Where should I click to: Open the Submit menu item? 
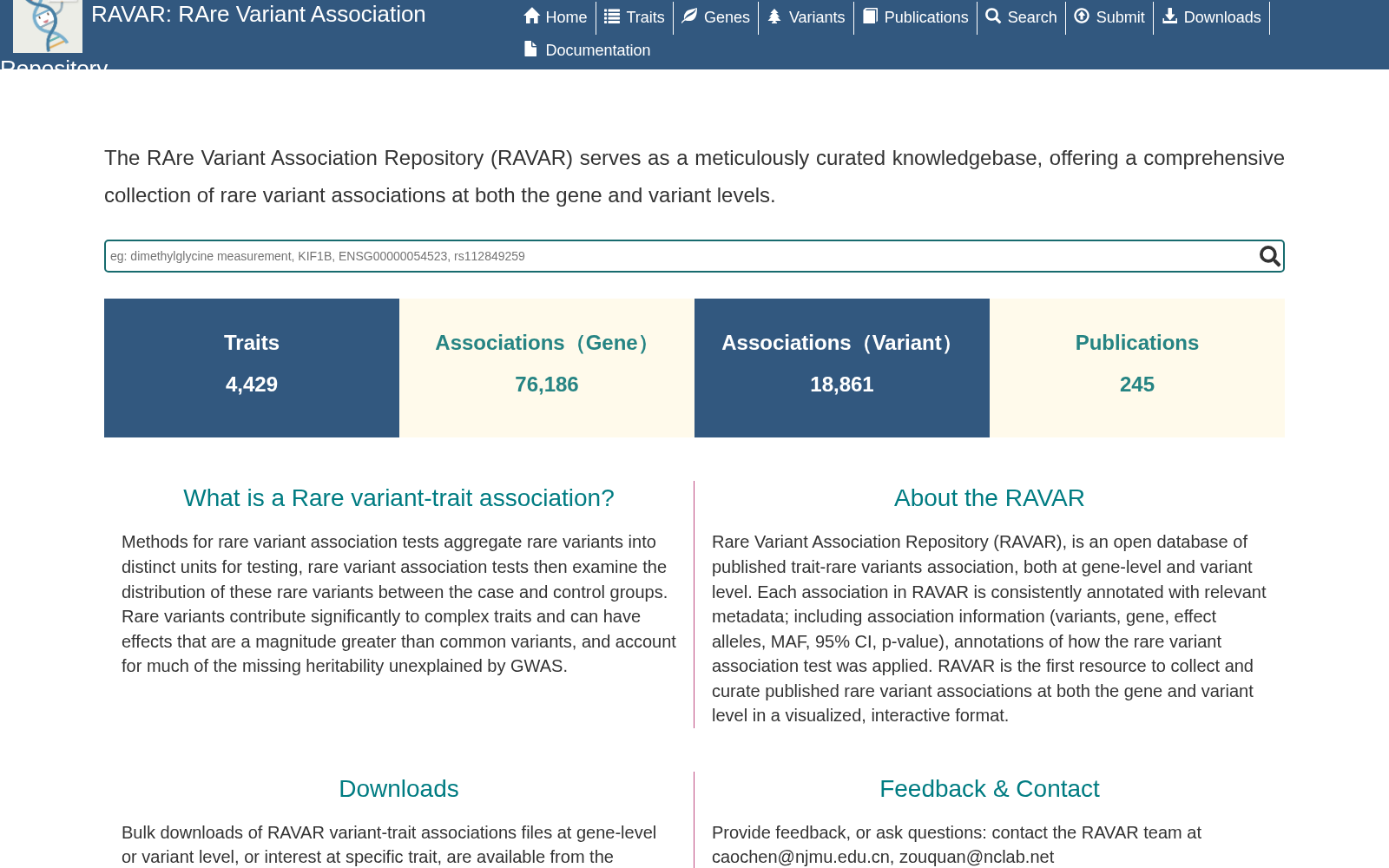pyautogui.click(x=1109, y=17)
